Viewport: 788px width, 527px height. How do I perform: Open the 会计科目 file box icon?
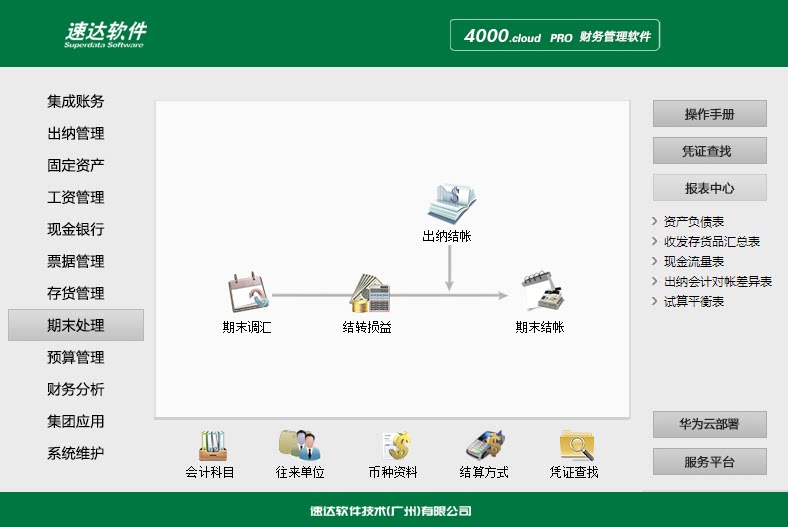pos(213,446)
